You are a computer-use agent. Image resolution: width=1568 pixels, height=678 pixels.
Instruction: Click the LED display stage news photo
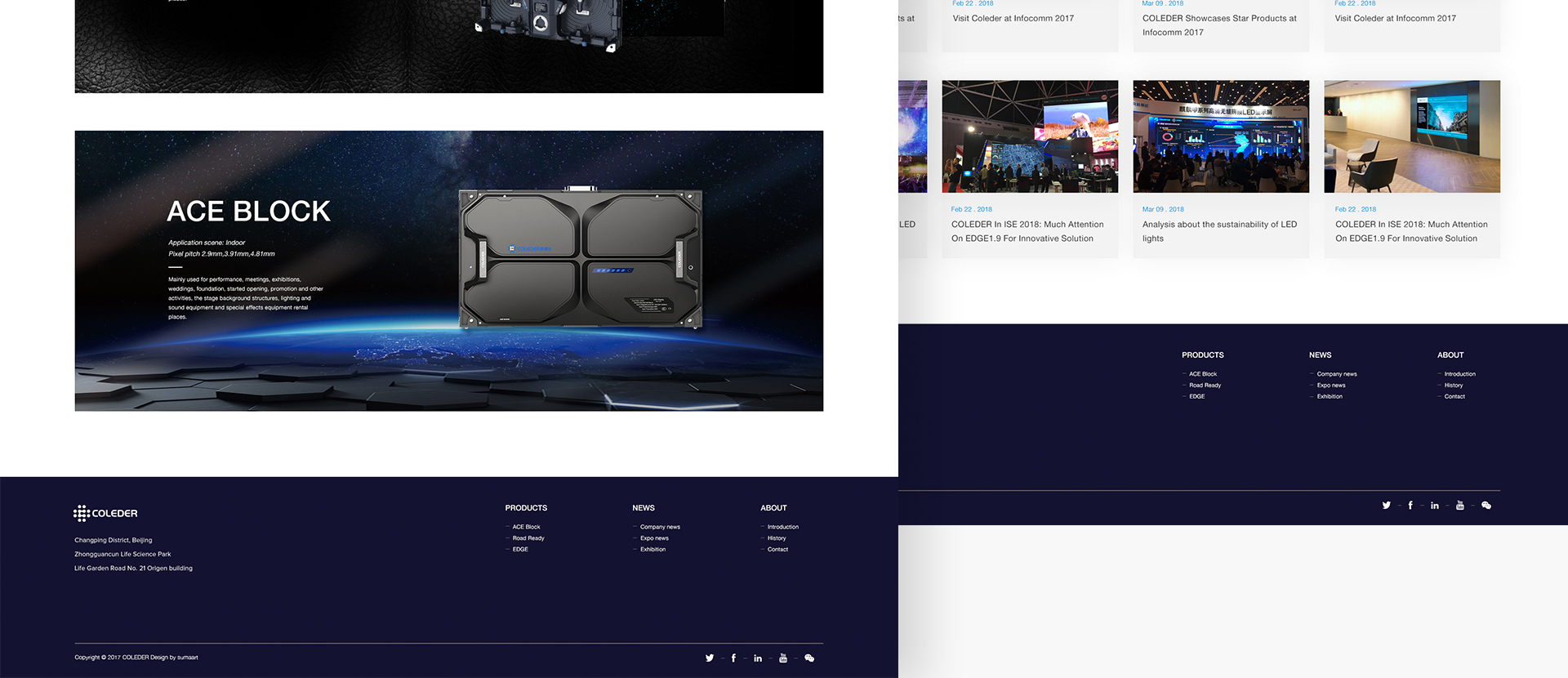[1220, 136]
